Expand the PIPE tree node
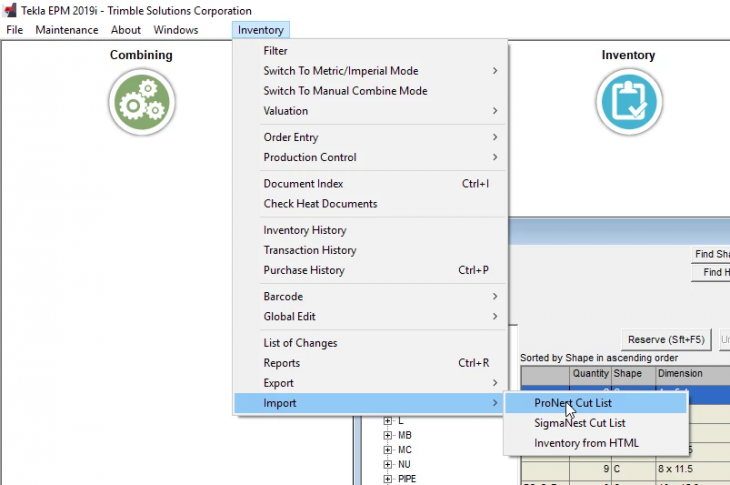This screenshot has width=730, height=485. (387, 479)
